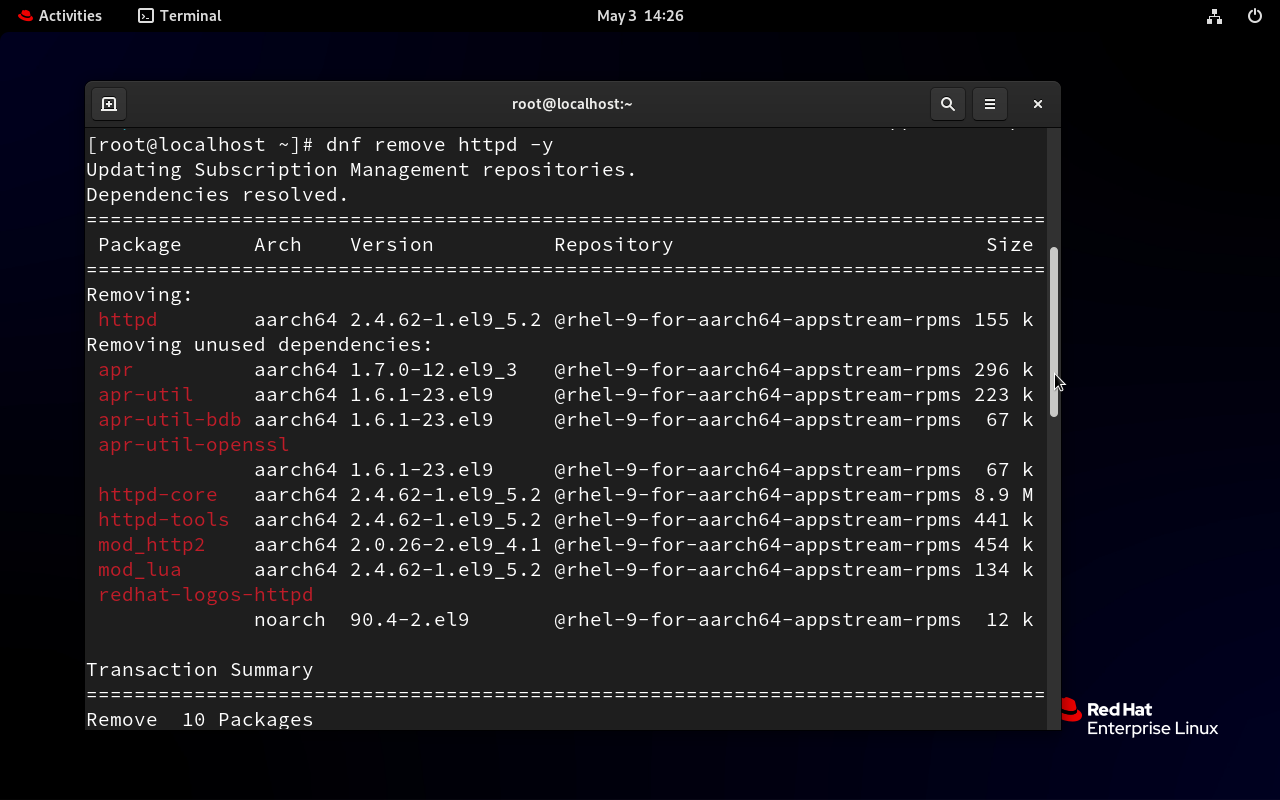Click 'Updating Subscription Management repositories.' line
This screenshot has height=800, width=1280.
pos(362,170)
